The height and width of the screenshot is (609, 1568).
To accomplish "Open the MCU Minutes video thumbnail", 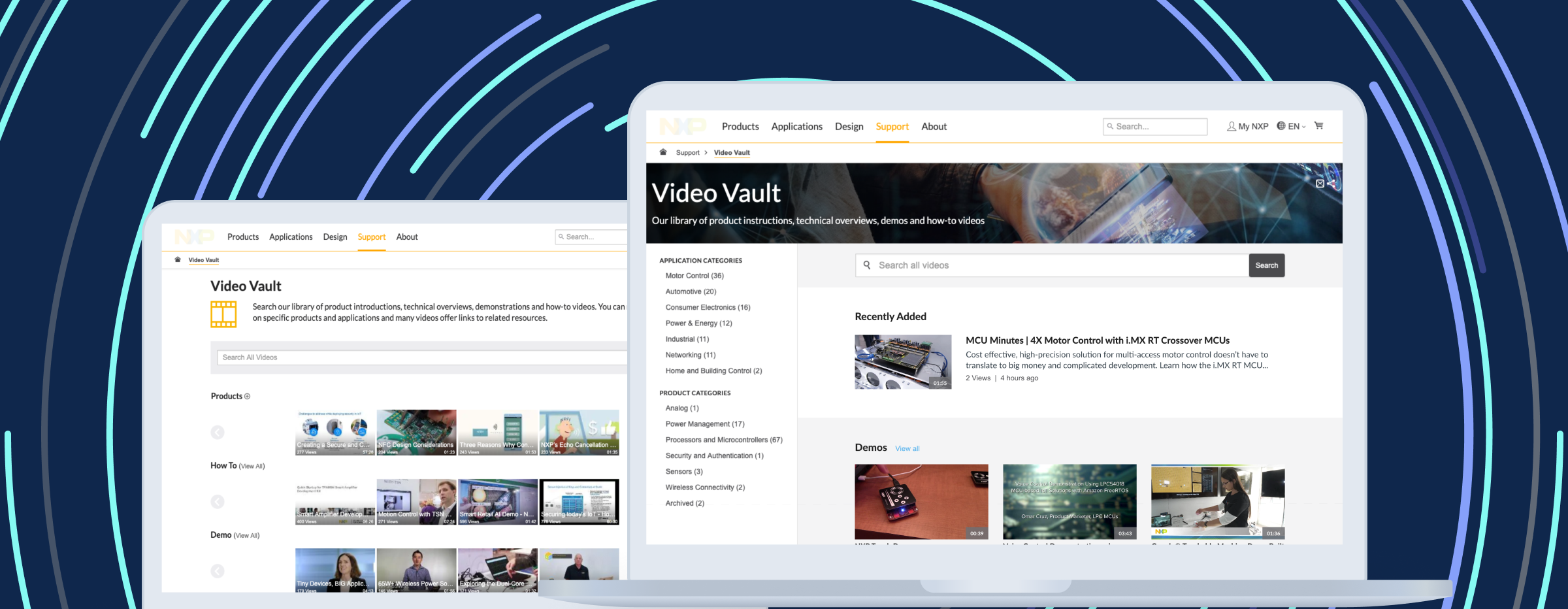I will pos(903,361).
